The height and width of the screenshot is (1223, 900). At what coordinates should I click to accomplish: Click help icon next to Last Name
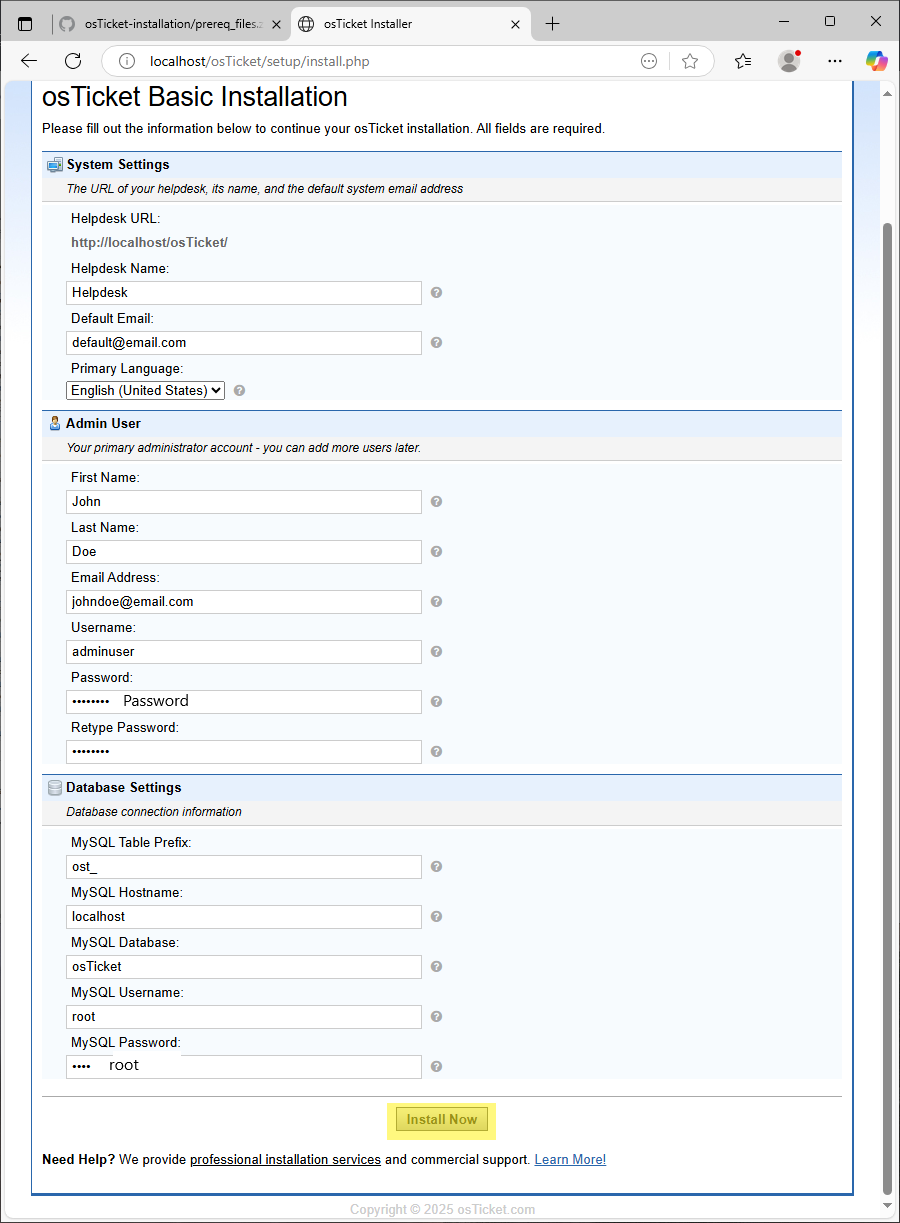point(436,552)
